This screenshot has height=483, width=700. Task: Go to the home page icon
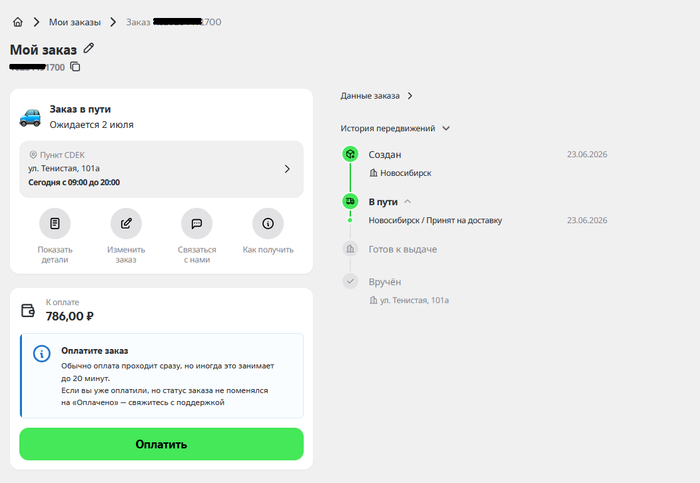pos(18,22)
